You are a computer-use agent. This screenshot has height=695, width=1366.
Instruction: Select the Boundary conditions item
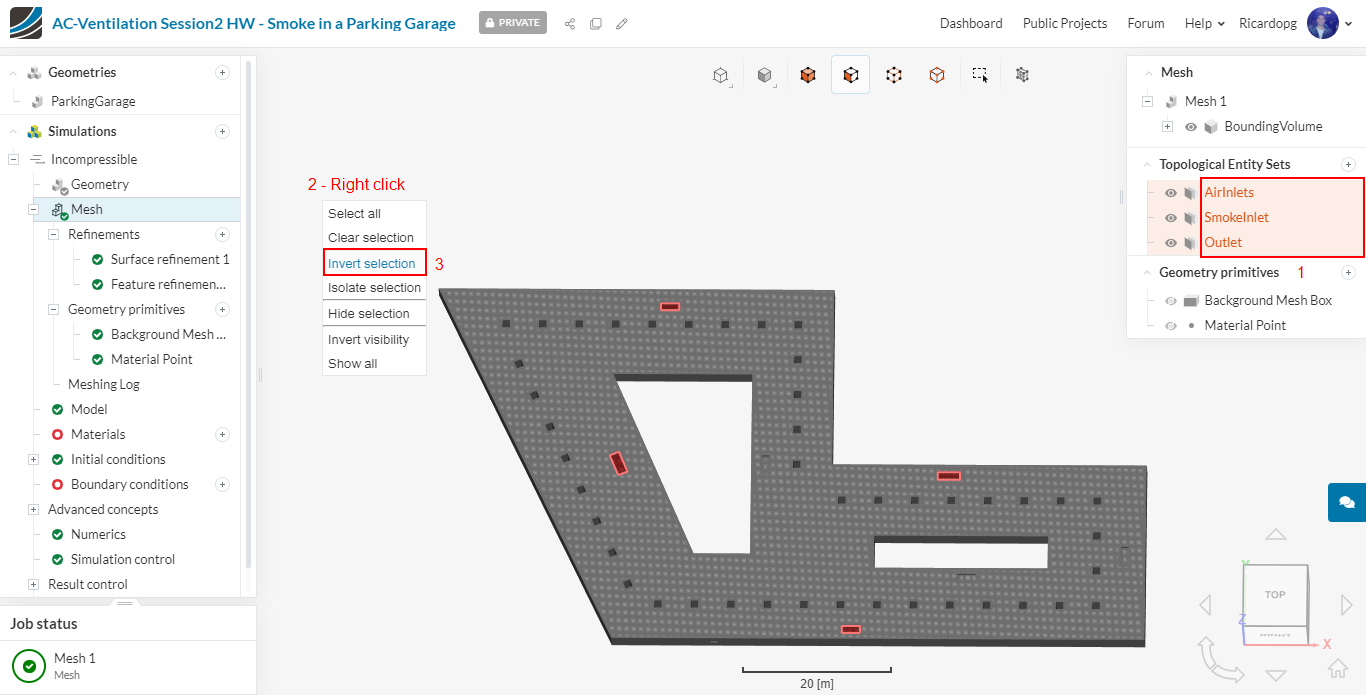[x=129, y=484]
